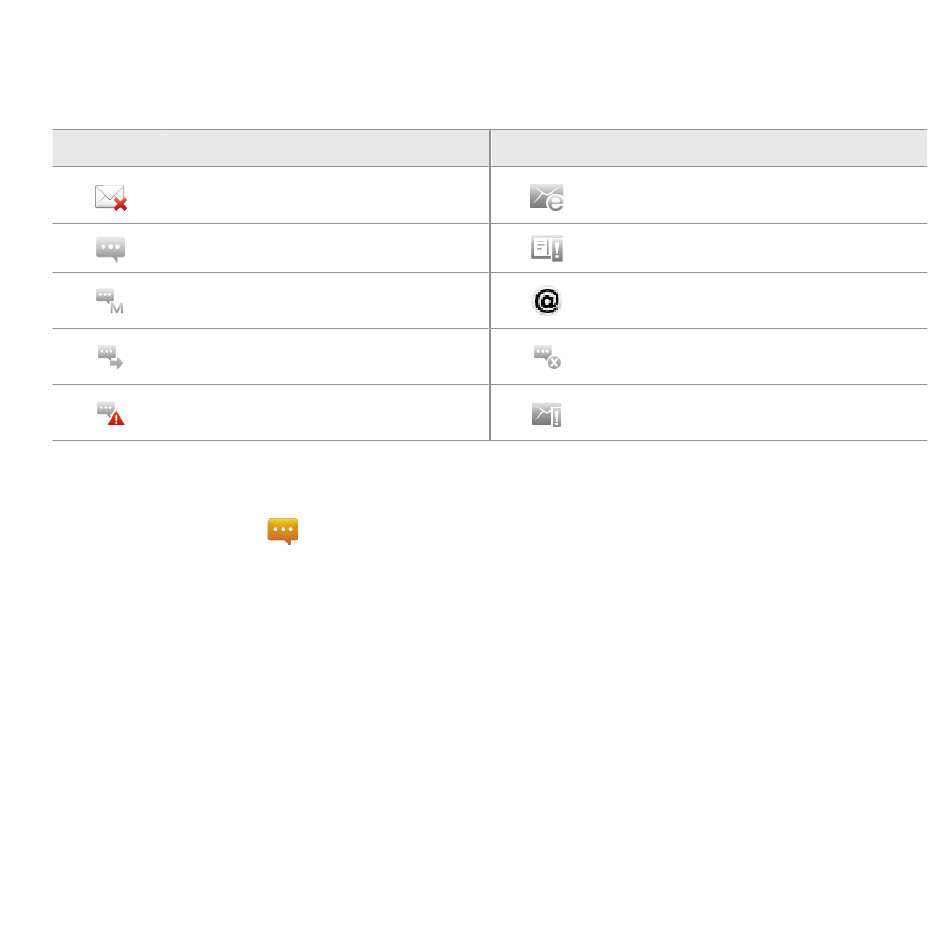This screenshot has height=950, width=950.
Task: Click the speech bubble with red warning triangle
Action: click(110, 413)
